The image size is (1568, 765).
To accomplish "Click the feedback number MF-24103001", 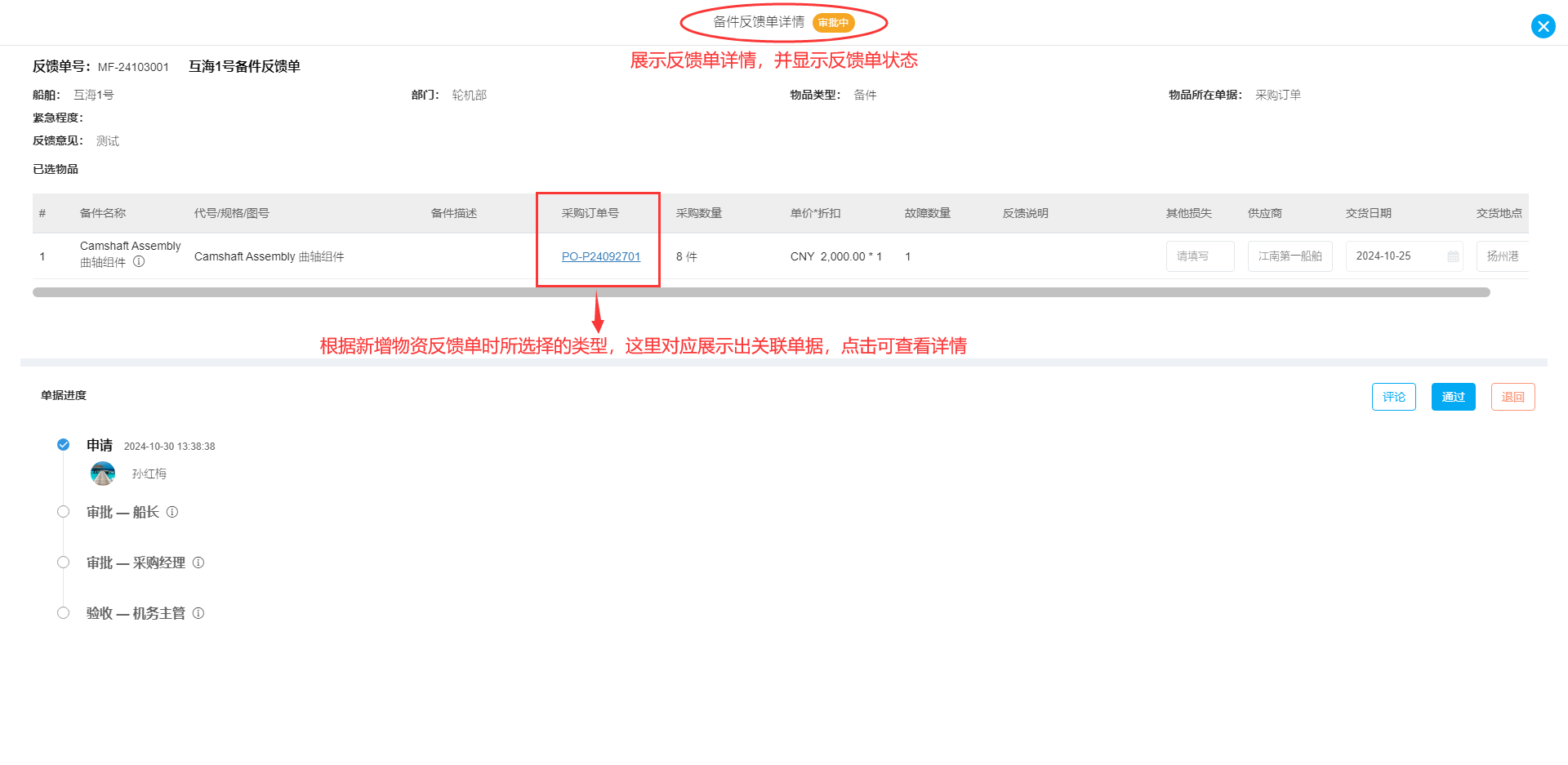I will click(x=133, y=67).
